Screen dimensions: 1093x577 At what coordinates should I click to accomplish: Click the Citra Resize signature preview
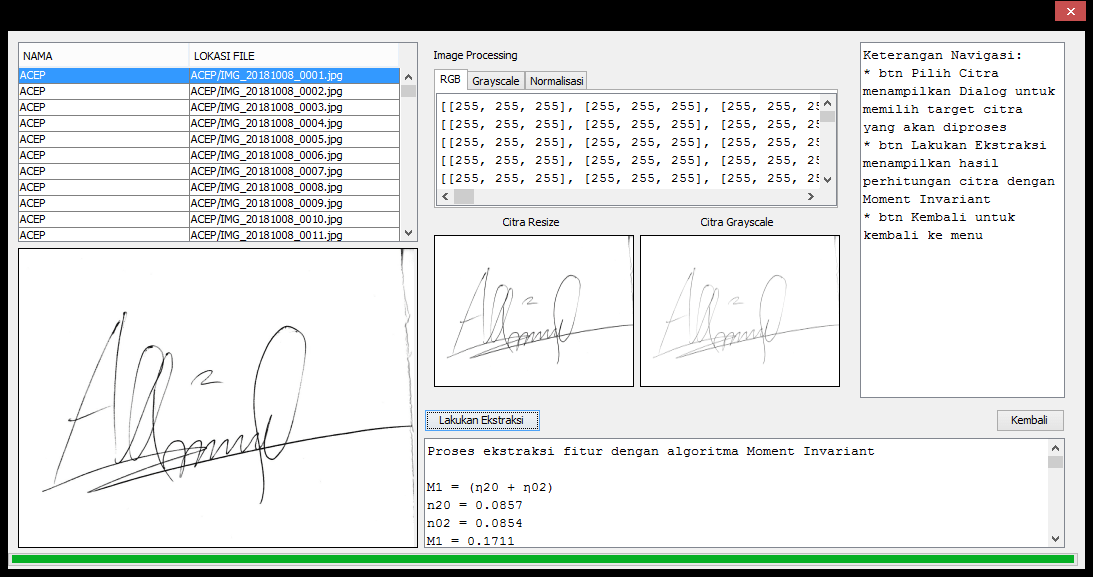(x=533, y=311)
